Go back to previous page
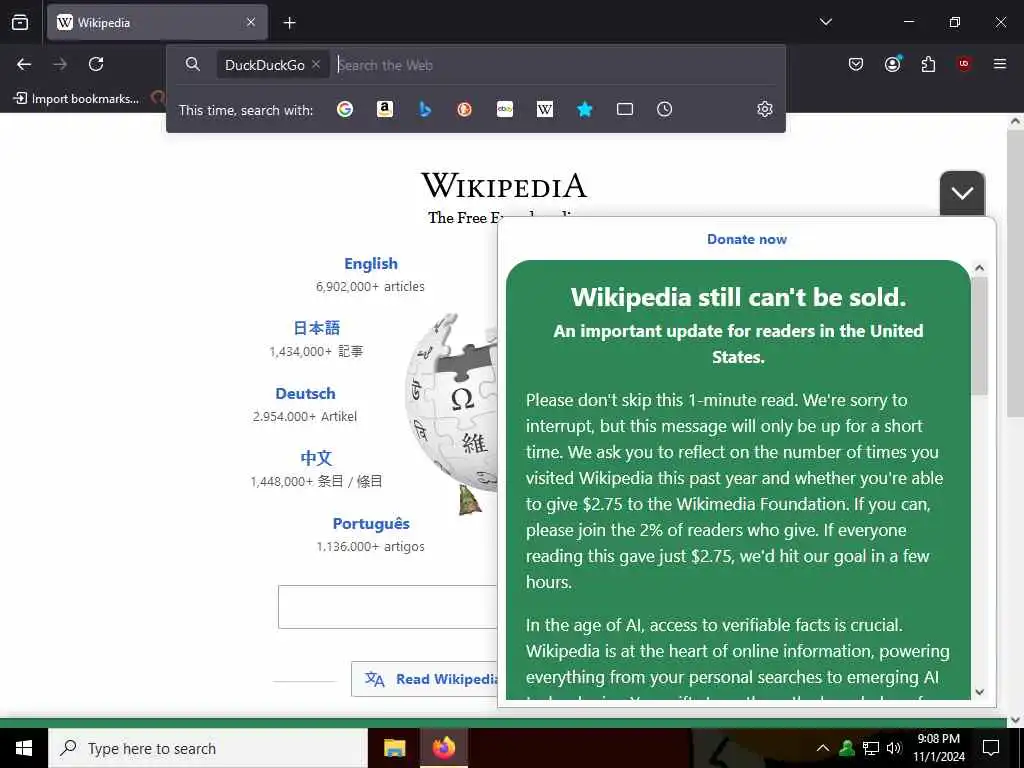Image resolution: width=1024 pixels, height=768 pixels. point(24,64)
